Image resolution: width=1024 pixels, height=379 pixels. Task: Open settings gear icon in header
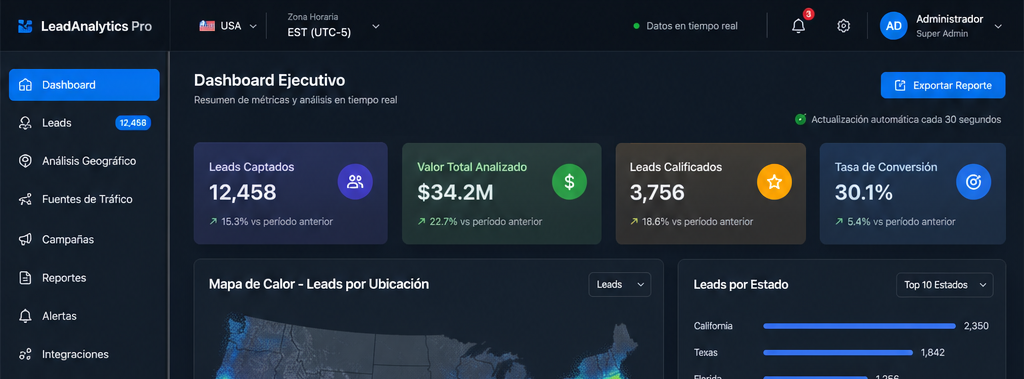click(x=844, y=26)
